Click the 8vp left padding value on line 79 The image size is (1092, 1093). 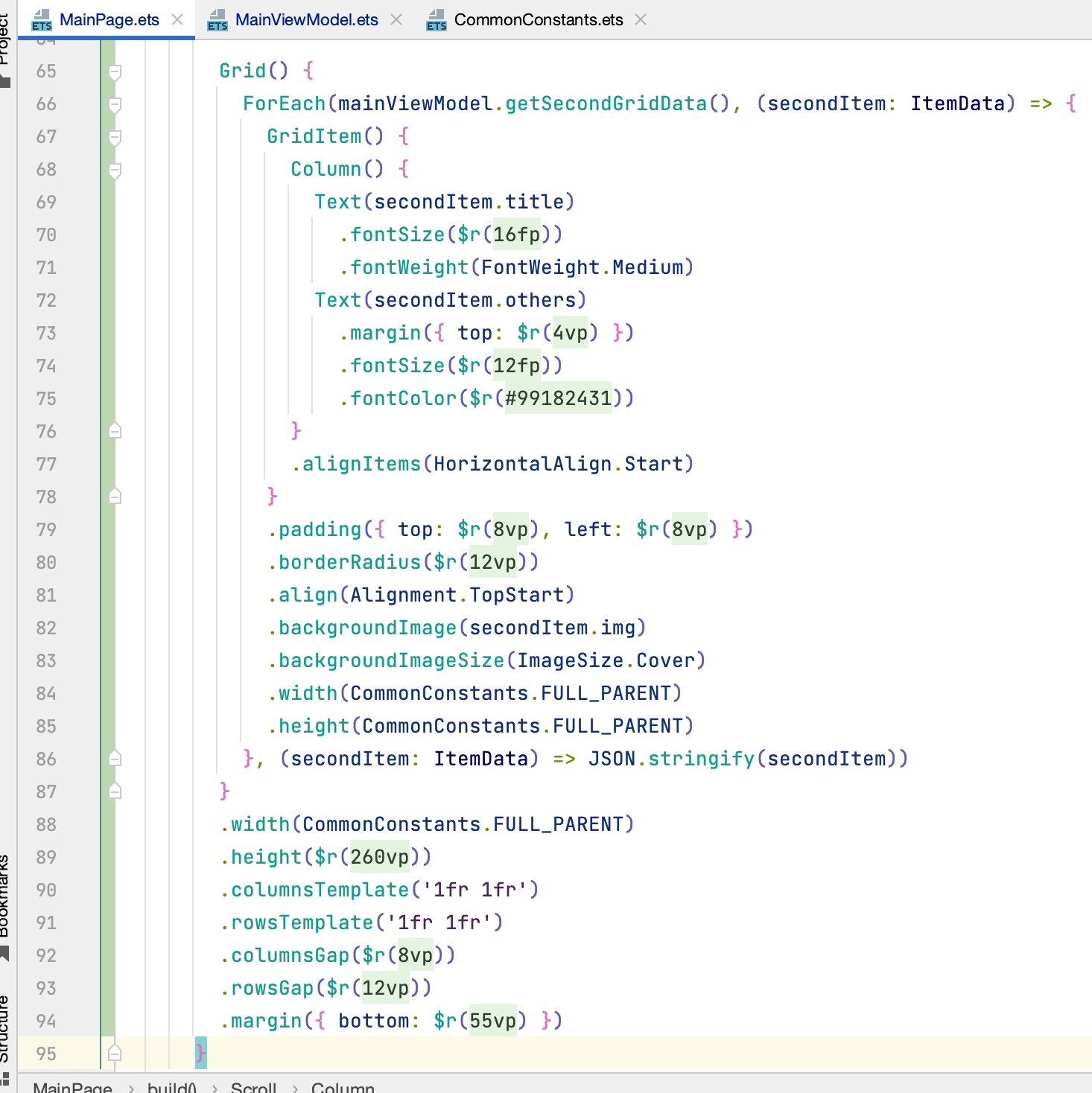(690, 529)
